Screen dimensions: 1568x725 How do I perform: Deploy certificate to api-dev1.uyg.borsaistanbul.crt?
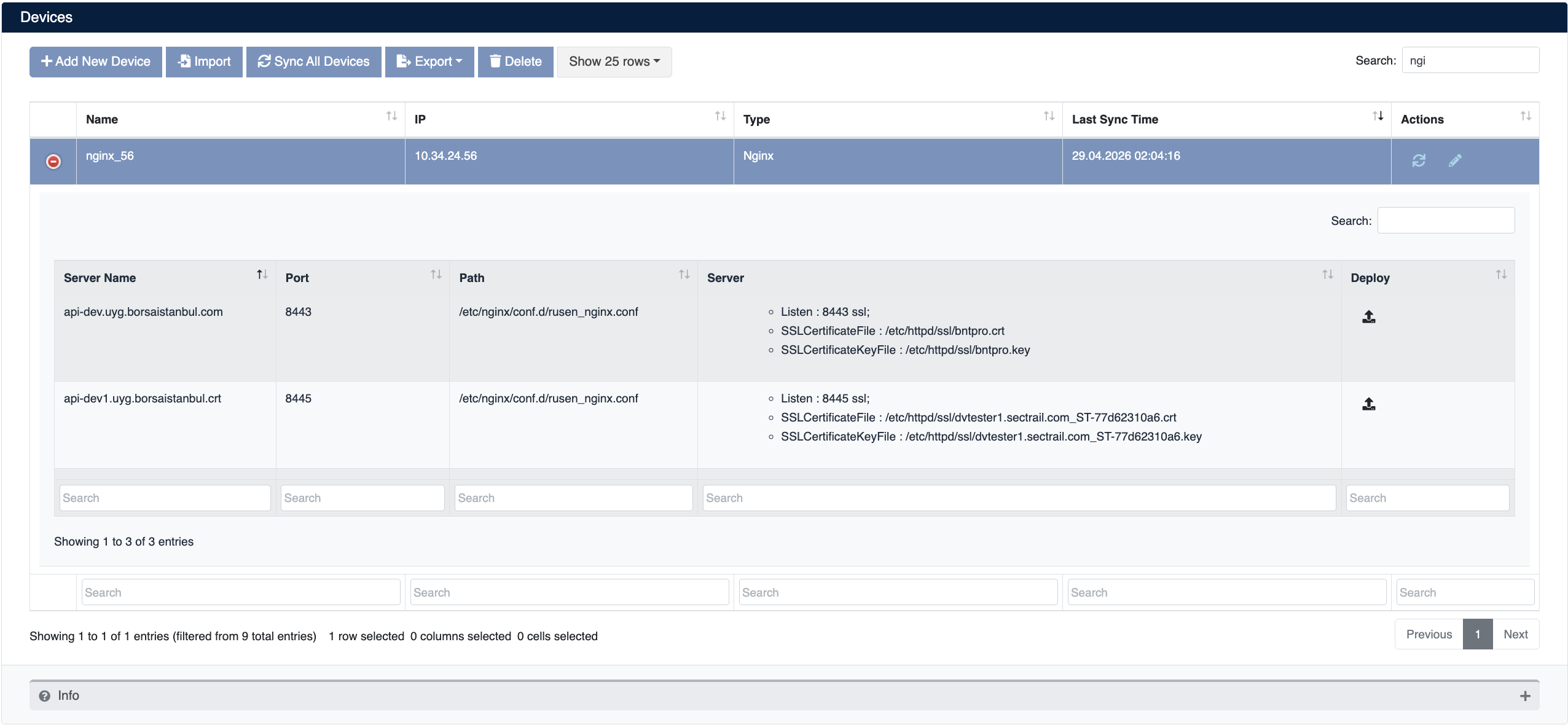pos(1369,404)
